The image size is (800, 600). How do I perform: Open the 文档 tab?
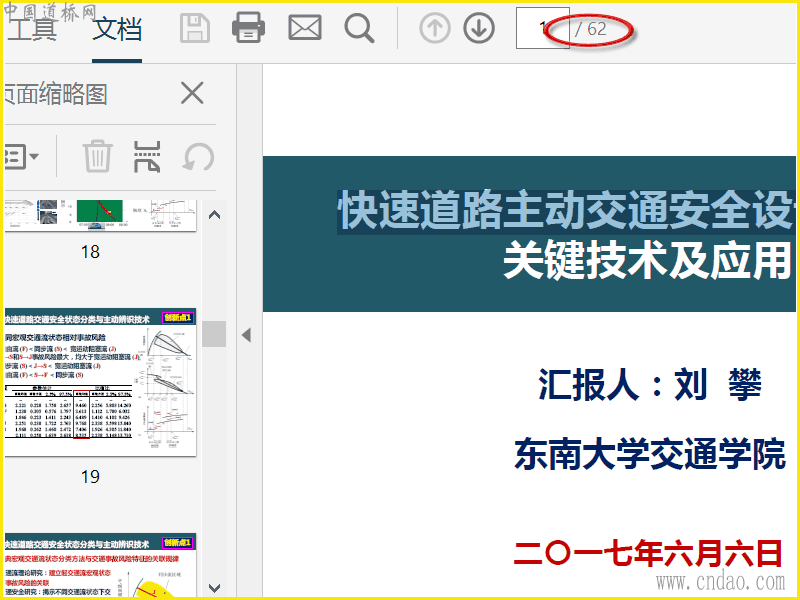coord(117,29)
